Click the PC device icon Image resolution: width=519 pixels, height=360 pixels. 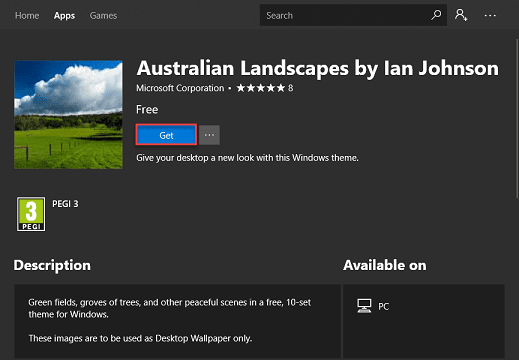click(x=364, y=306)
